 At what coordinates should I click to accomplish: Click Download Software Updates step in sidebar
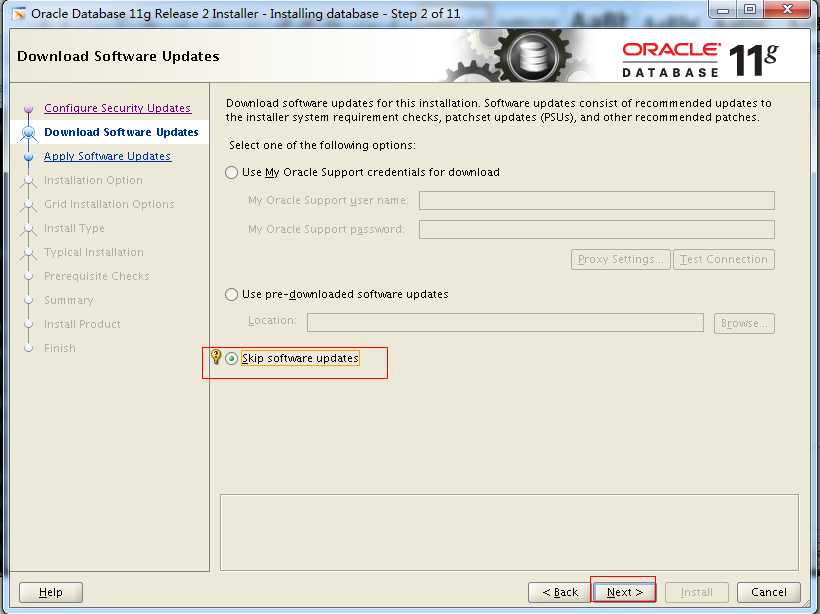coord(121,132)
